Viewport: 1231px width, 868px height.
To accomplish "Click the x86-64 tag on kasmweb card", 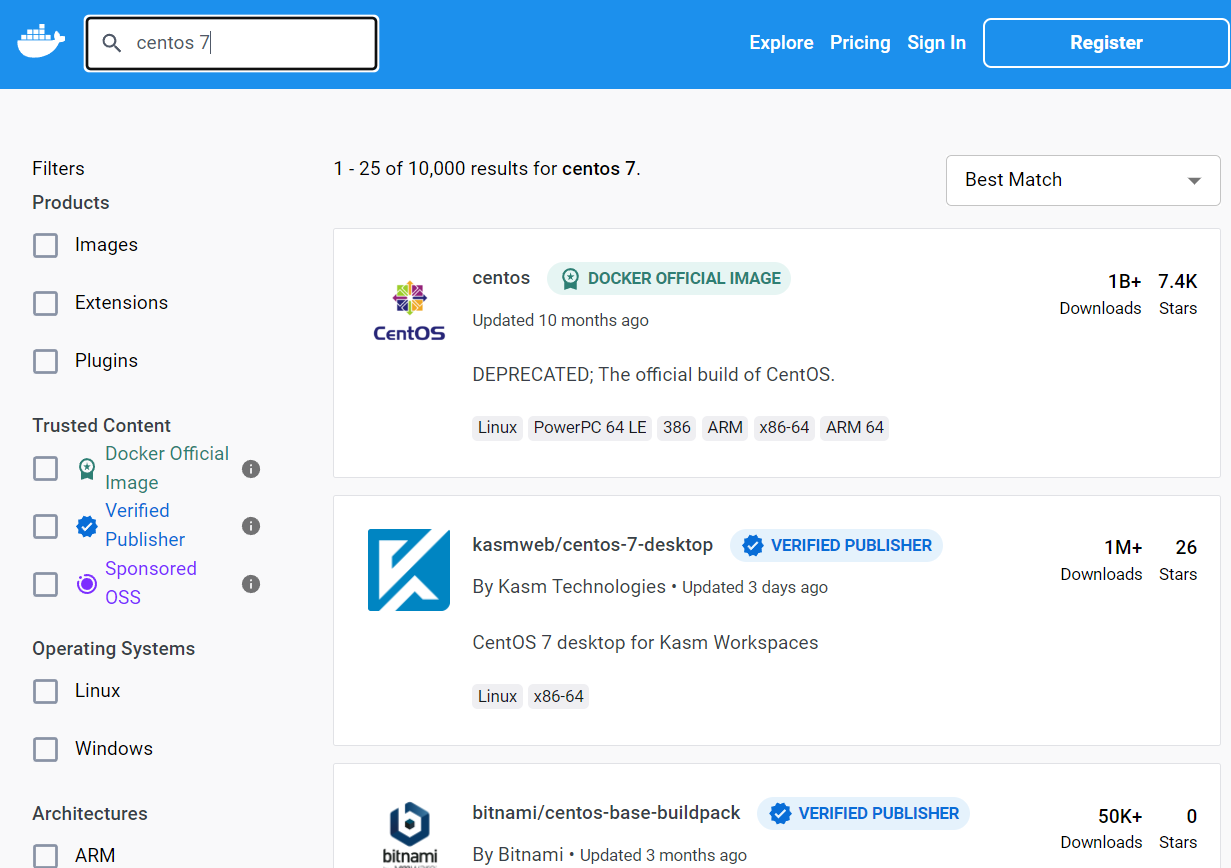I will pyautogui.click(x=558, y=697).
